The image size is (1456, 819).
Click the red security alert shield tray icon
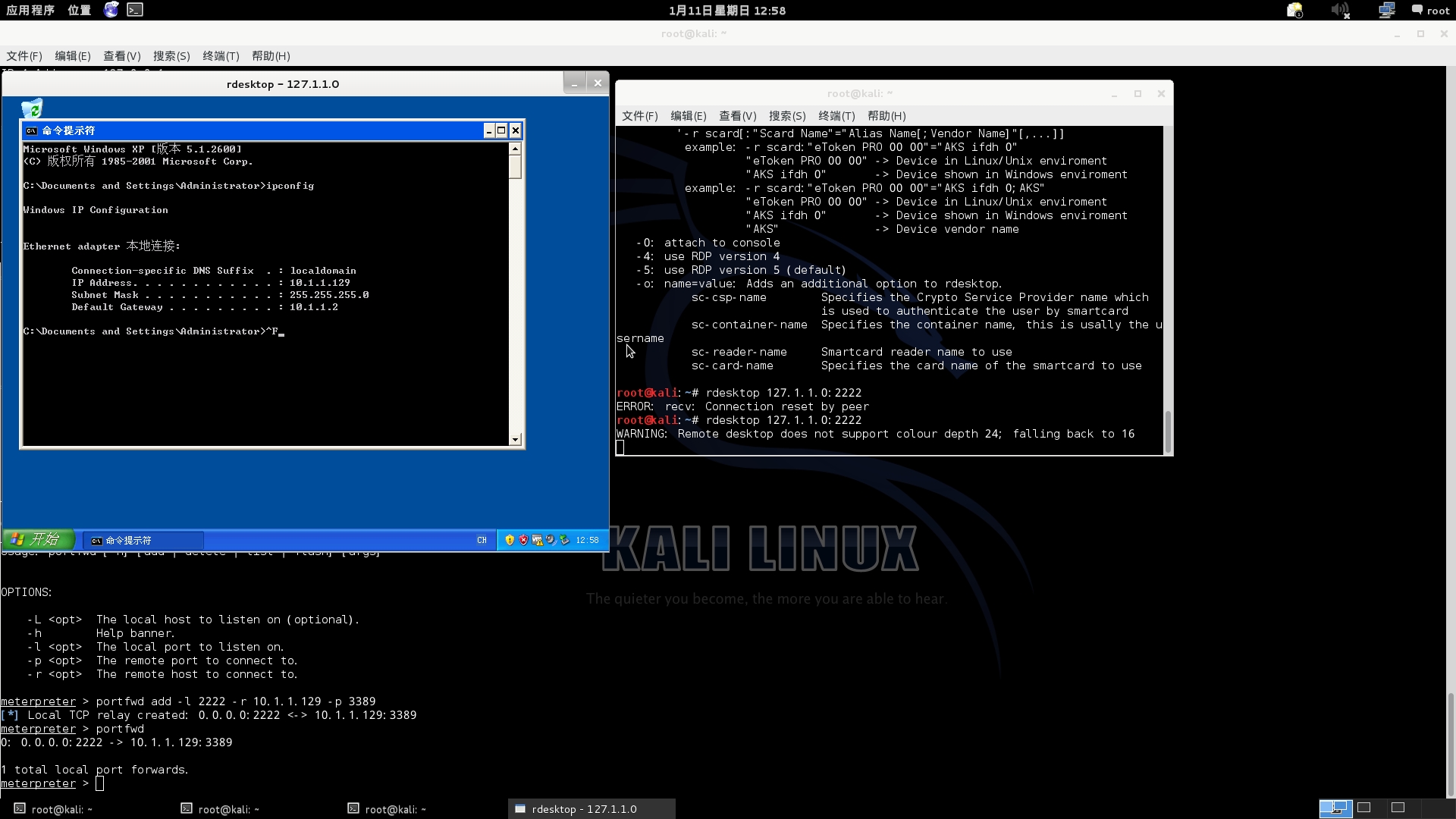pyautogui.click(x=523, y=540)
